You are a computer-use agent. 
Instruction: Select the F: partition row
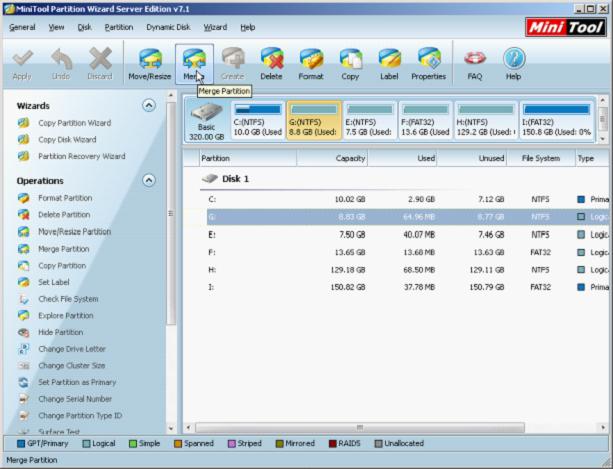click(408, 252)
